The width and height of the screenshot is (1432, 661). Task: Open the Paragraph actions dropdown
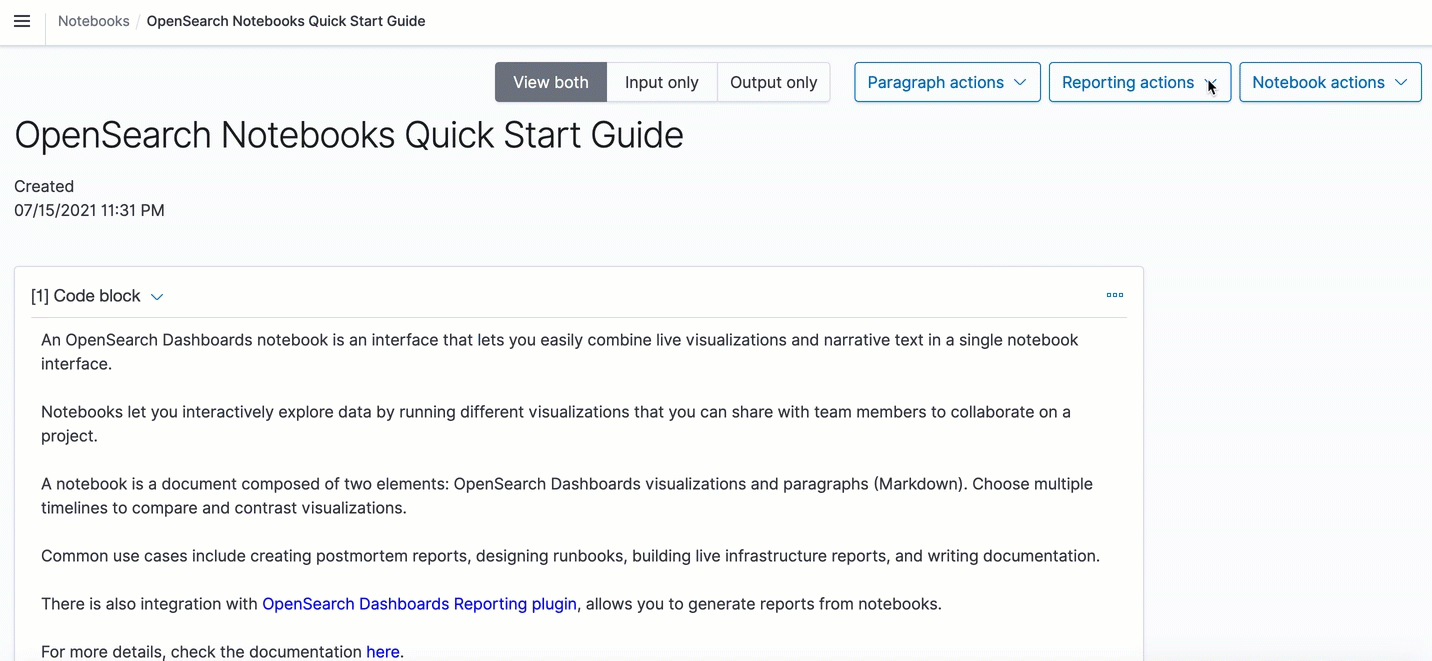click(946, 82)
